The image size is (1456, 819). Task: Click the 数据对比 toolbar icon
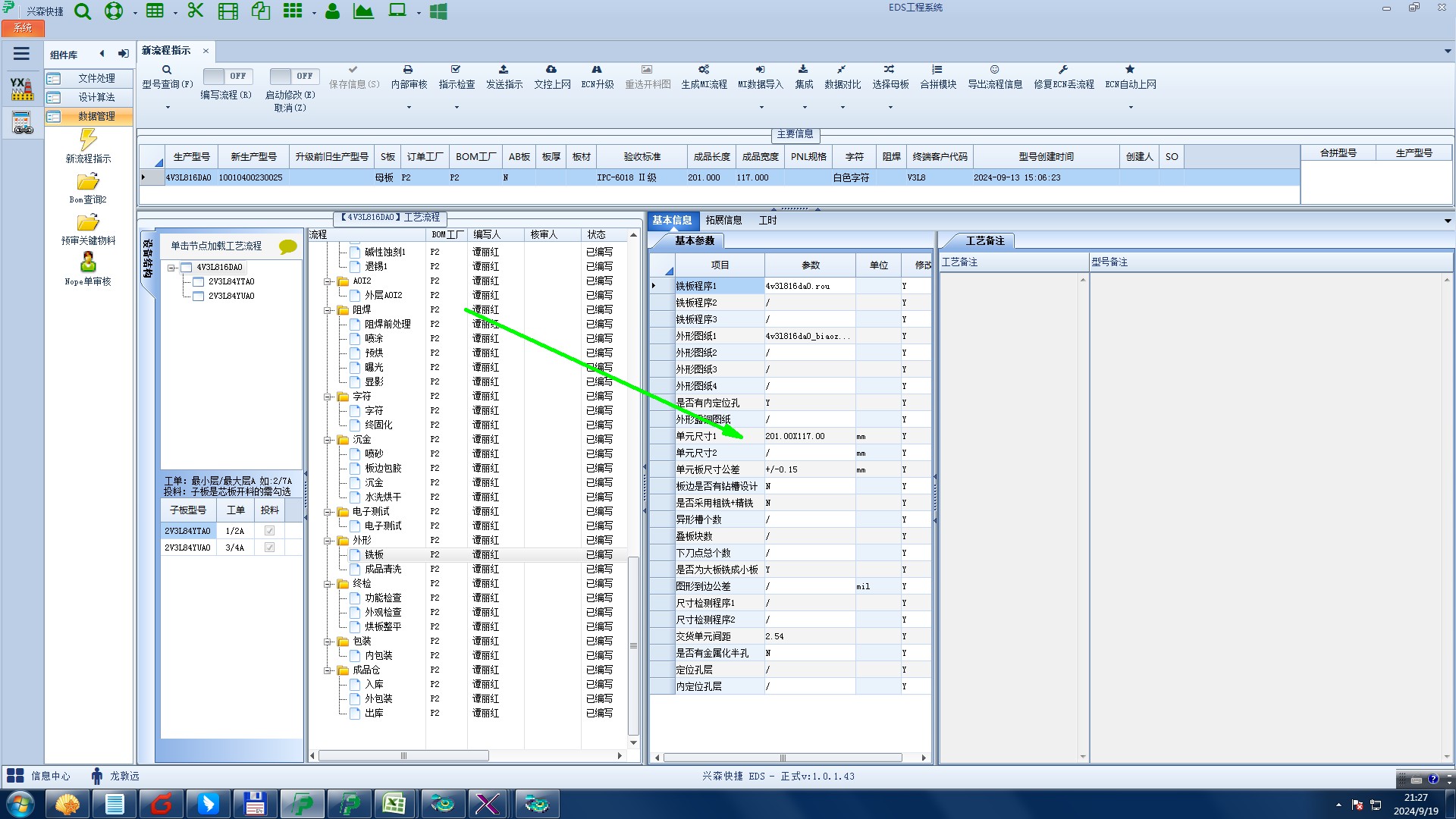[842, 70]
